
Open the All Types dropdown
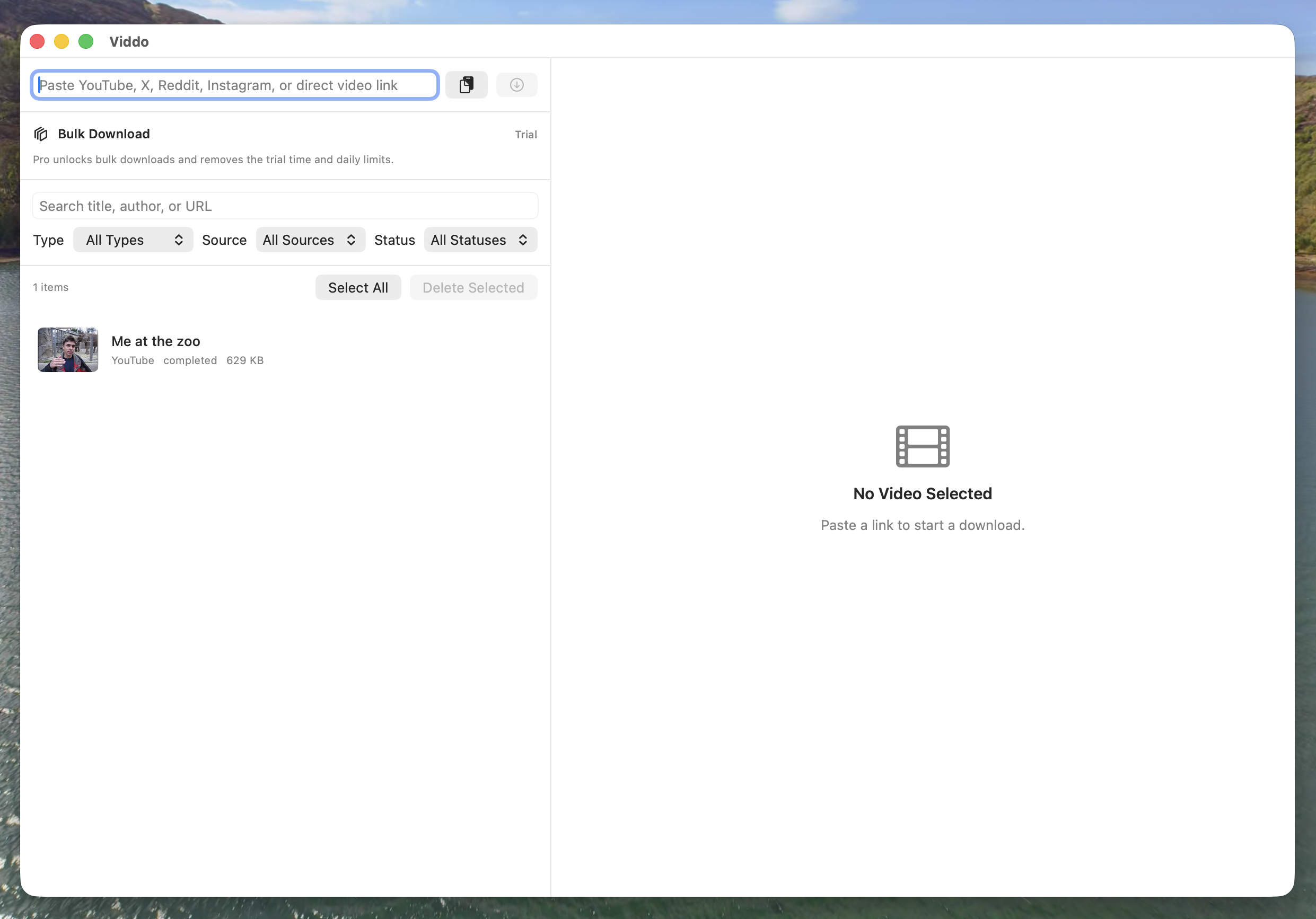133,240
